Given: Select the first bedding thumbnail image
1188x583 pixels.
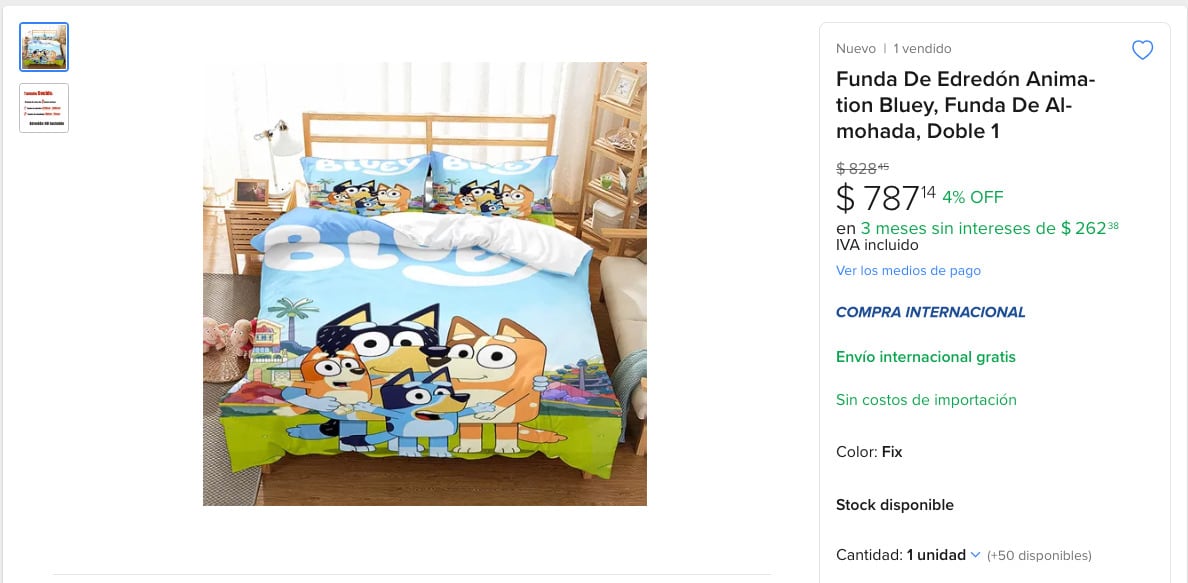Looking at the screenshot, I should (x=44, y=47).
